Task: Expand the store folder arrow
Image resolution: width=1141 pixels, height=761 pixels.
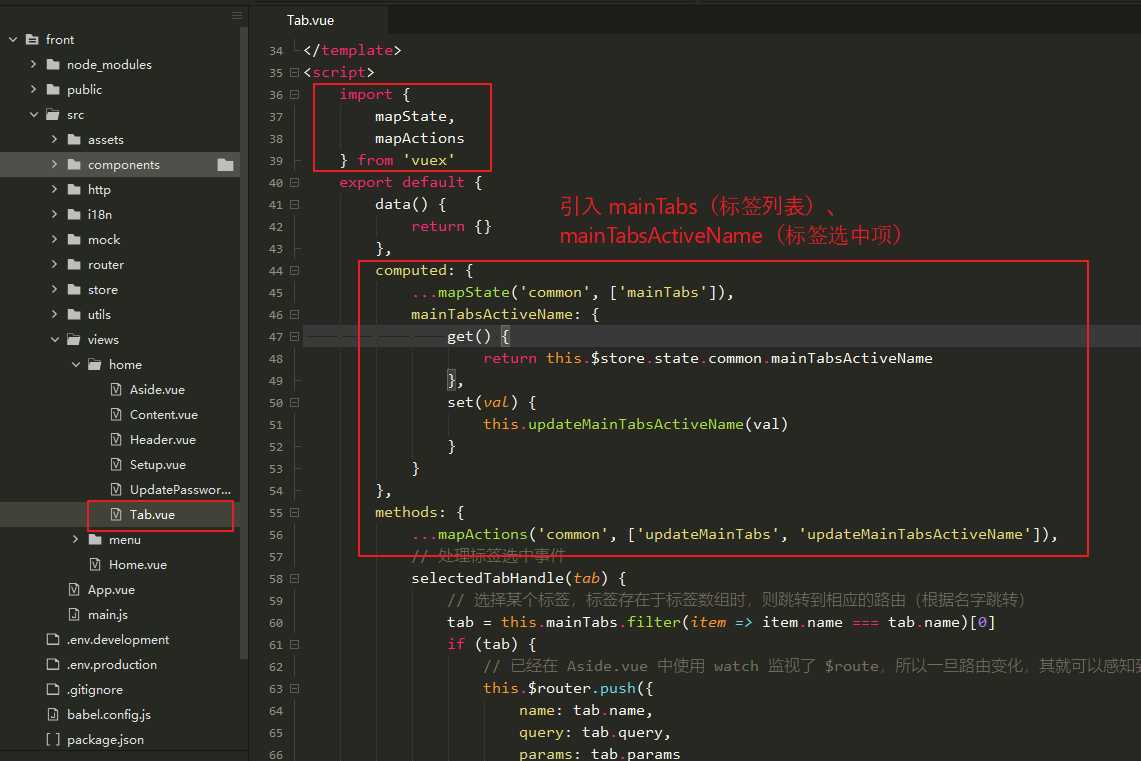Action: pyautogui.click(x=55, y=289)
